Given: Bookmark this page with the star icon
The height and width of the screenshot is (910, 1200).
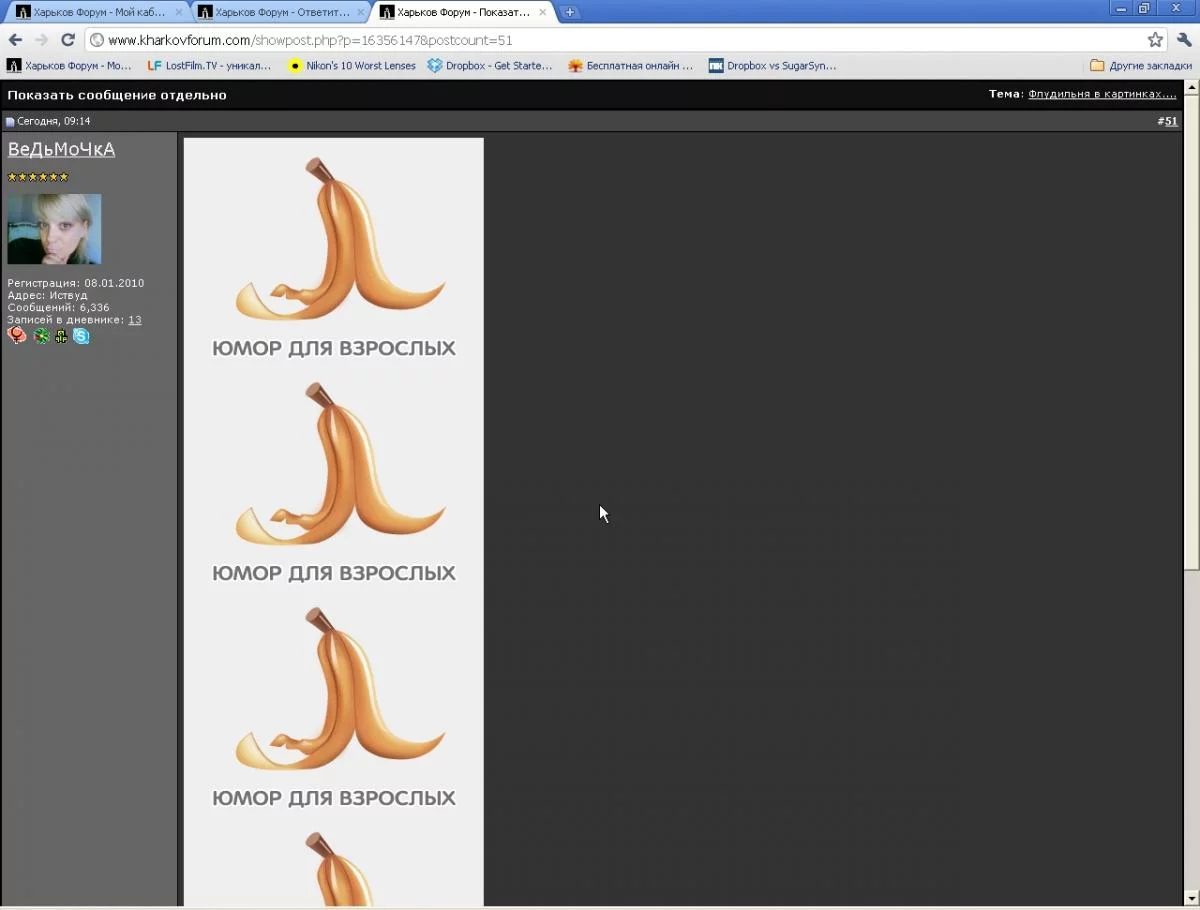Looking at the screenshot, I should coord(1155,40).
